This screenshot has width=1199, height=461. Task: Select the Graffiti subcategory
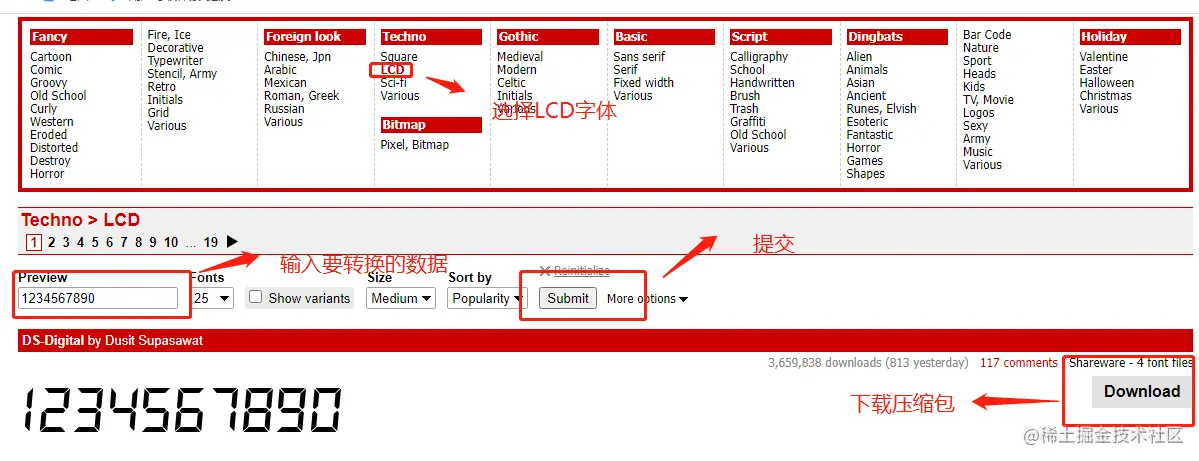point(747,122)
